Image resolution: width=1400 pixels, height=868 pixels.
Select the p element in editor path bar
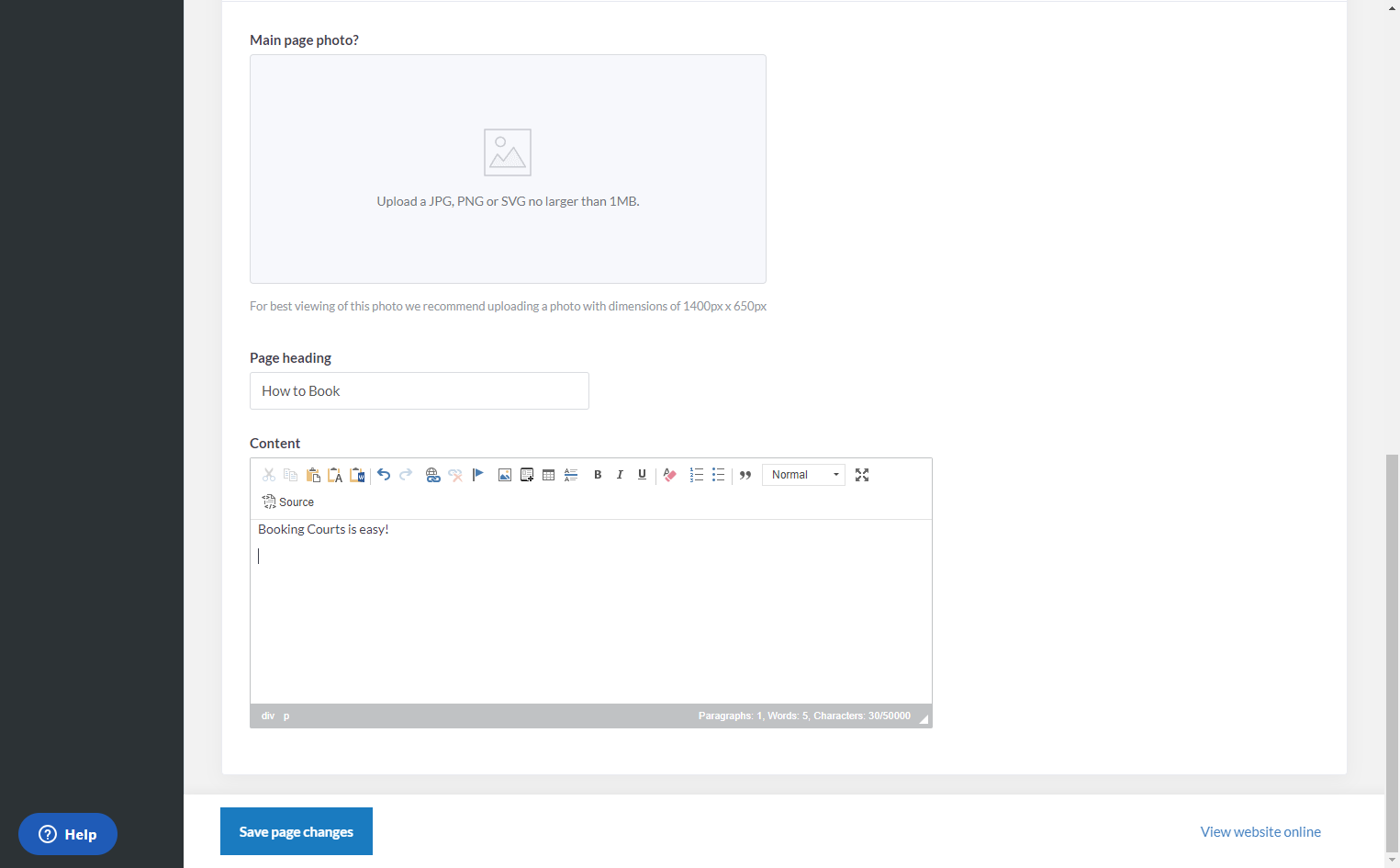click(x=286, y=716)
